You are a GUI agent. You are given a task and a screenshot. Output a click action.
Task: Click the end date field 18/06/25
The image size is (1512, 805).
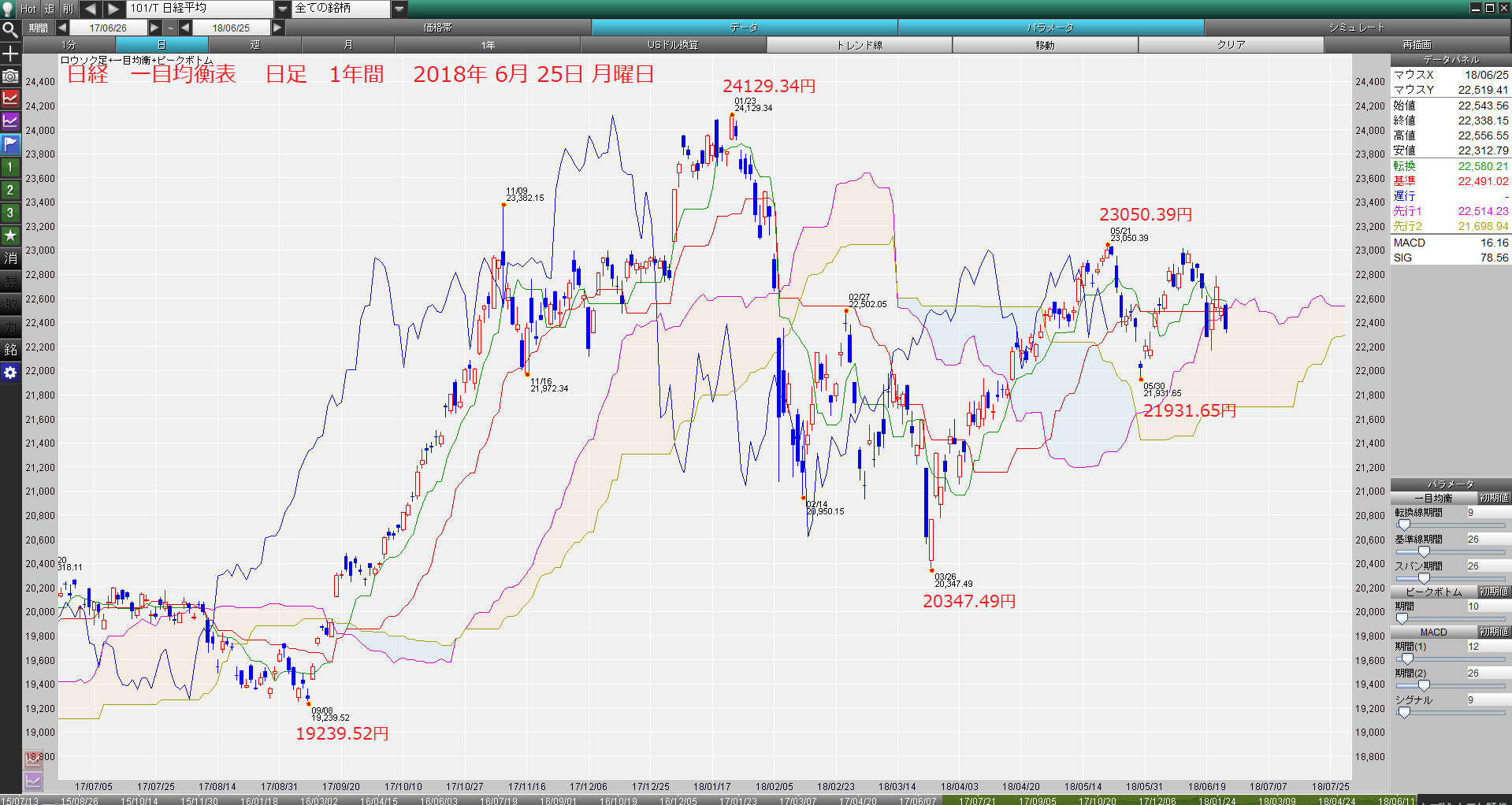click(x=231, y=28)
